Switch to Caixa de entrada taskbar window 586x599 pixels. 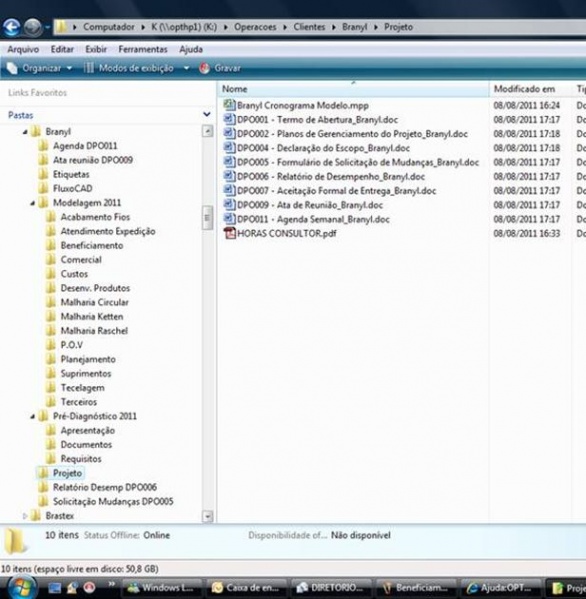pos(246,588)
